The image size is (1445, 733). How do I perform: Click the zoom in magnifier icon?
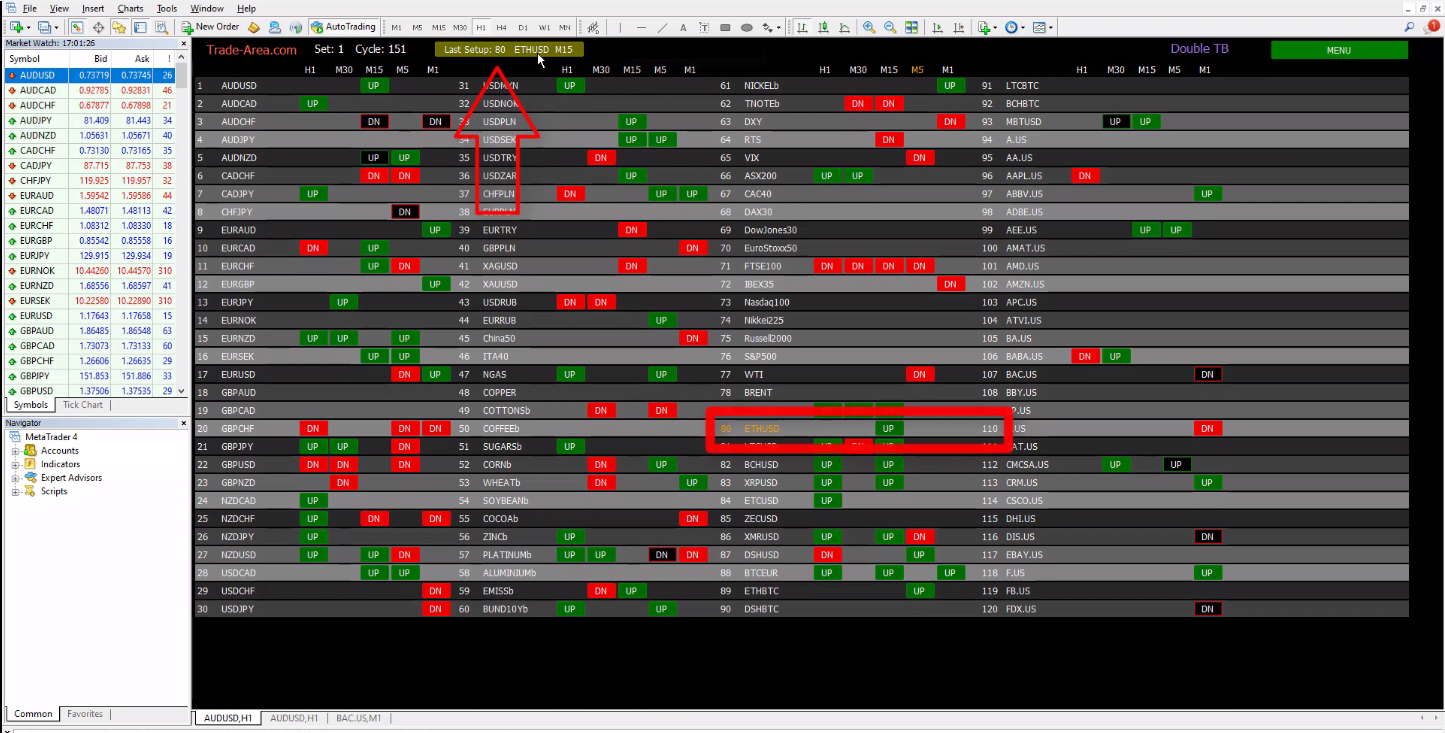point(869,27)
